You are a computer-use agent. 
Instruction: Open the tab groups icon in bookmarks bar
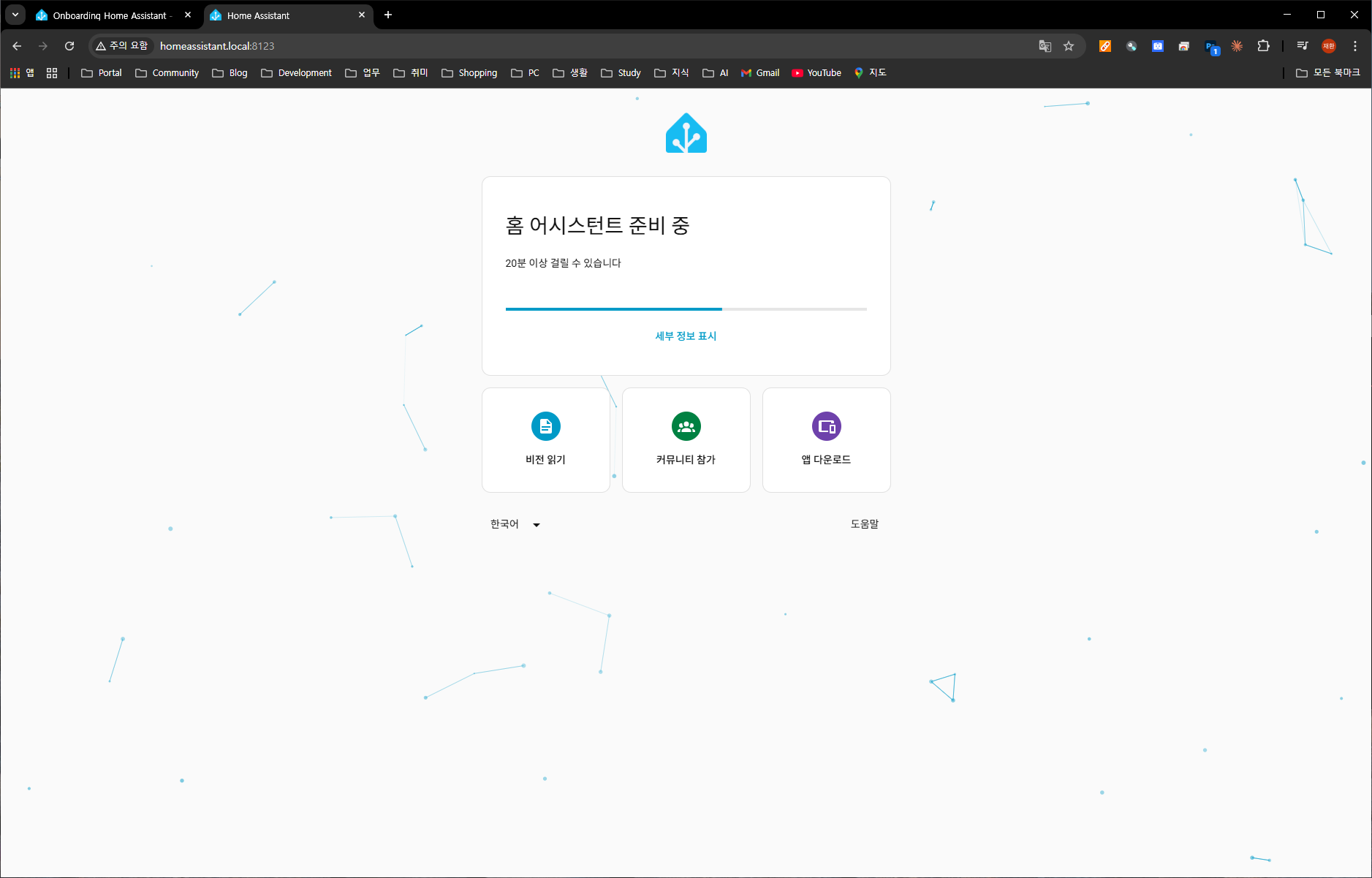coord(52,73)
